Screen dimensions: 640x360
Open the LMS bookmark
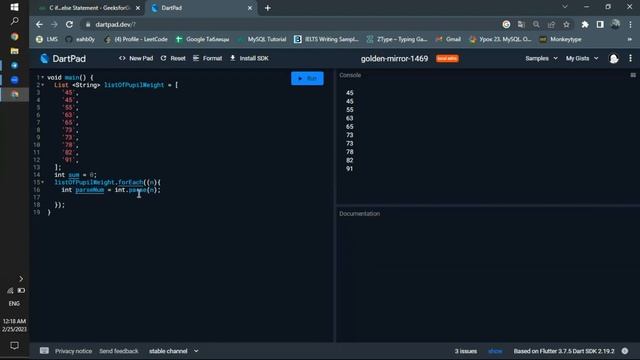coord(47,39)
